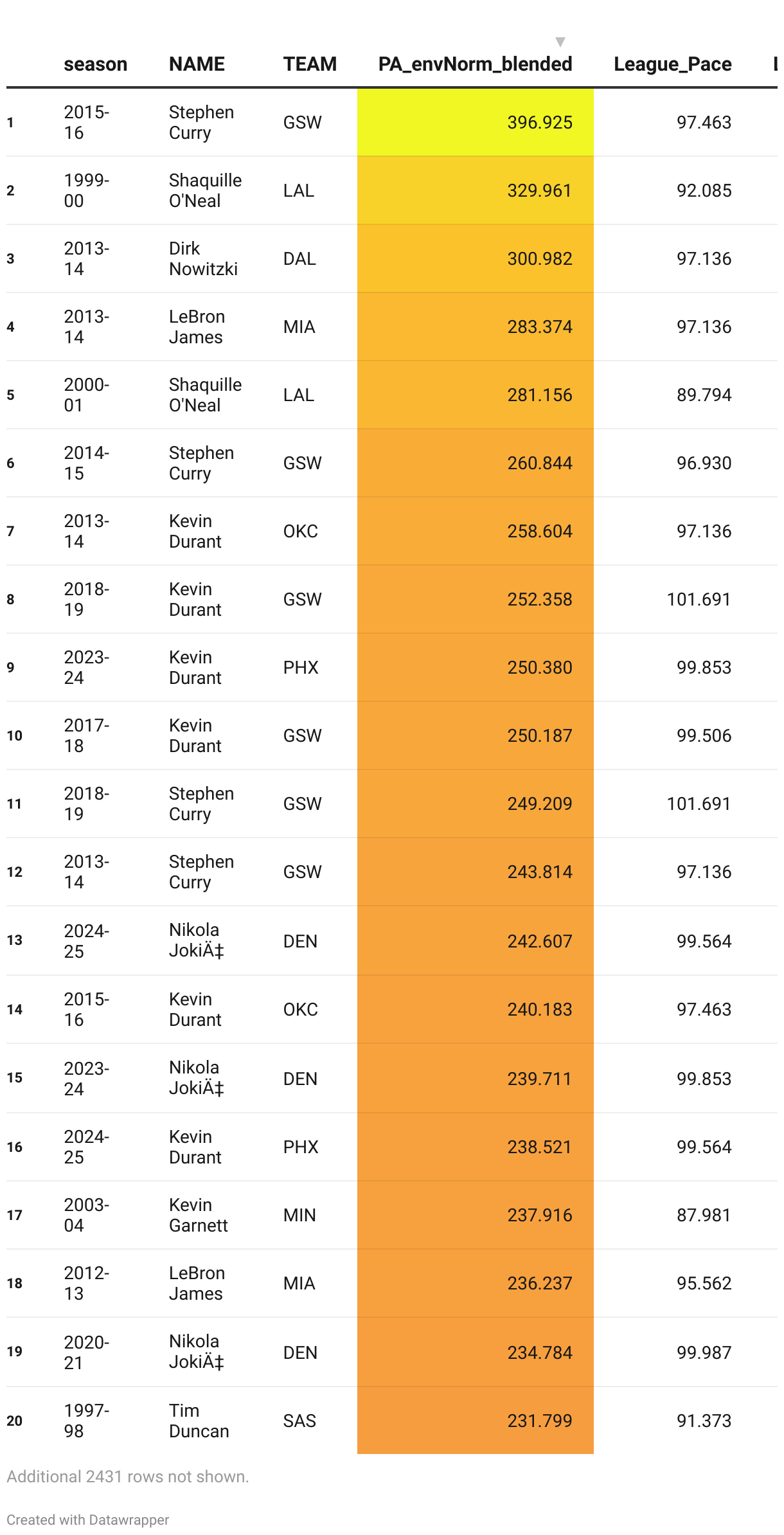Sort table by season column header

point(96,64)
